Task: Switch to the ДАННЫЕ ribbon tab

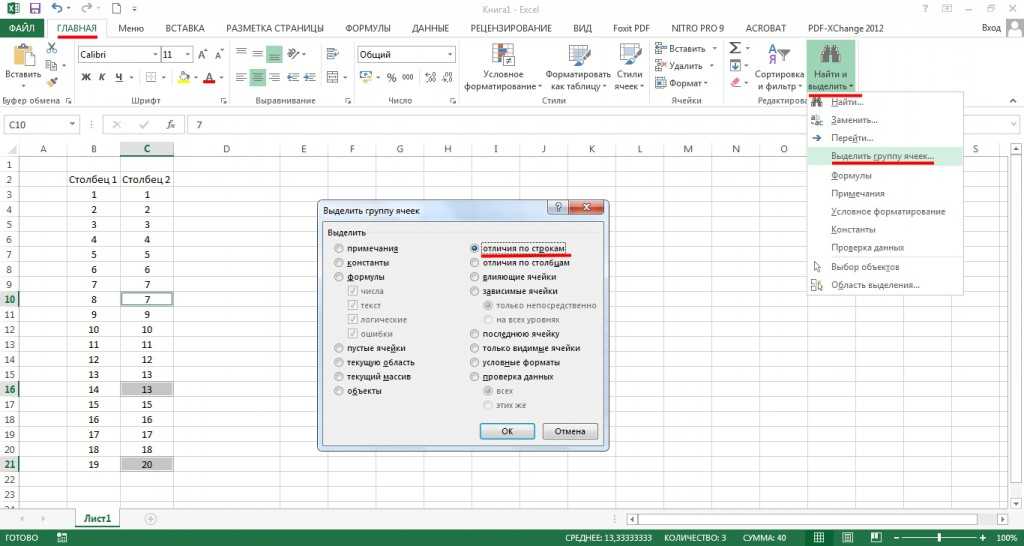Action: pyautogui.click(x=430, y=28)
